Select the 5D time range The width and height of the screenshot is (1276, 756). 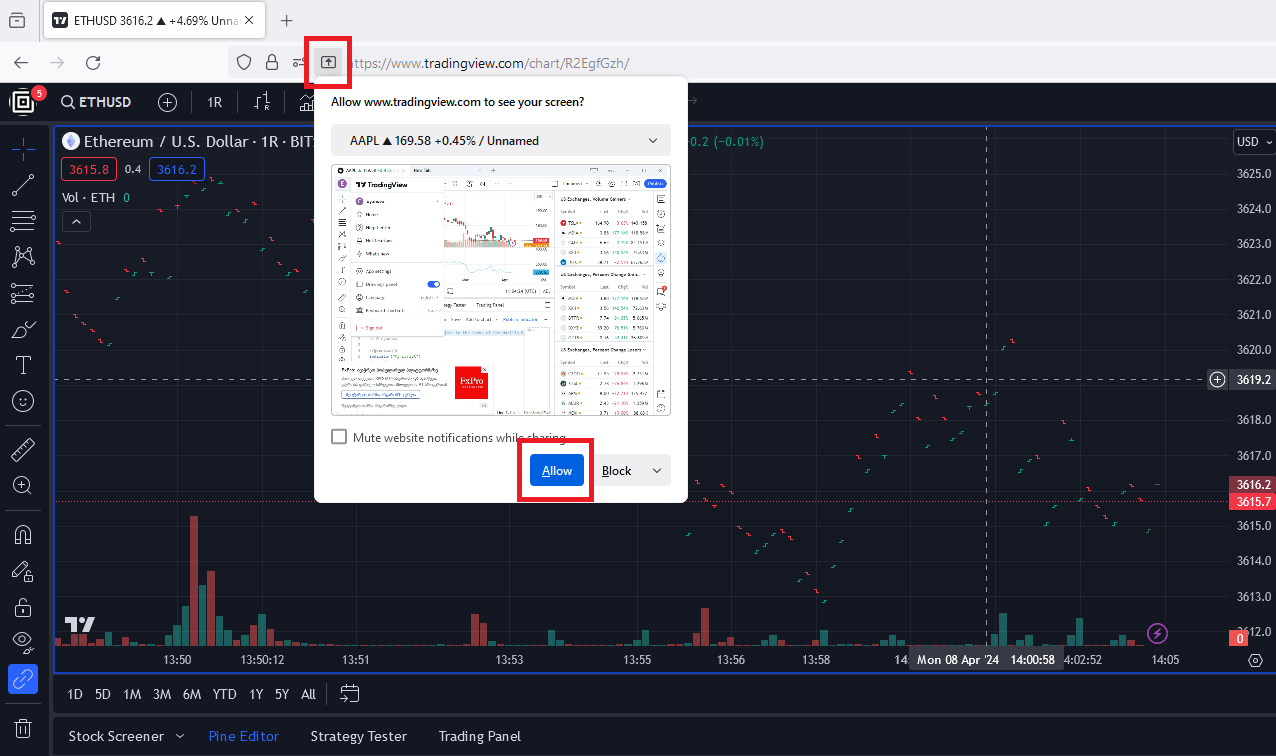[x=103, y=694]
